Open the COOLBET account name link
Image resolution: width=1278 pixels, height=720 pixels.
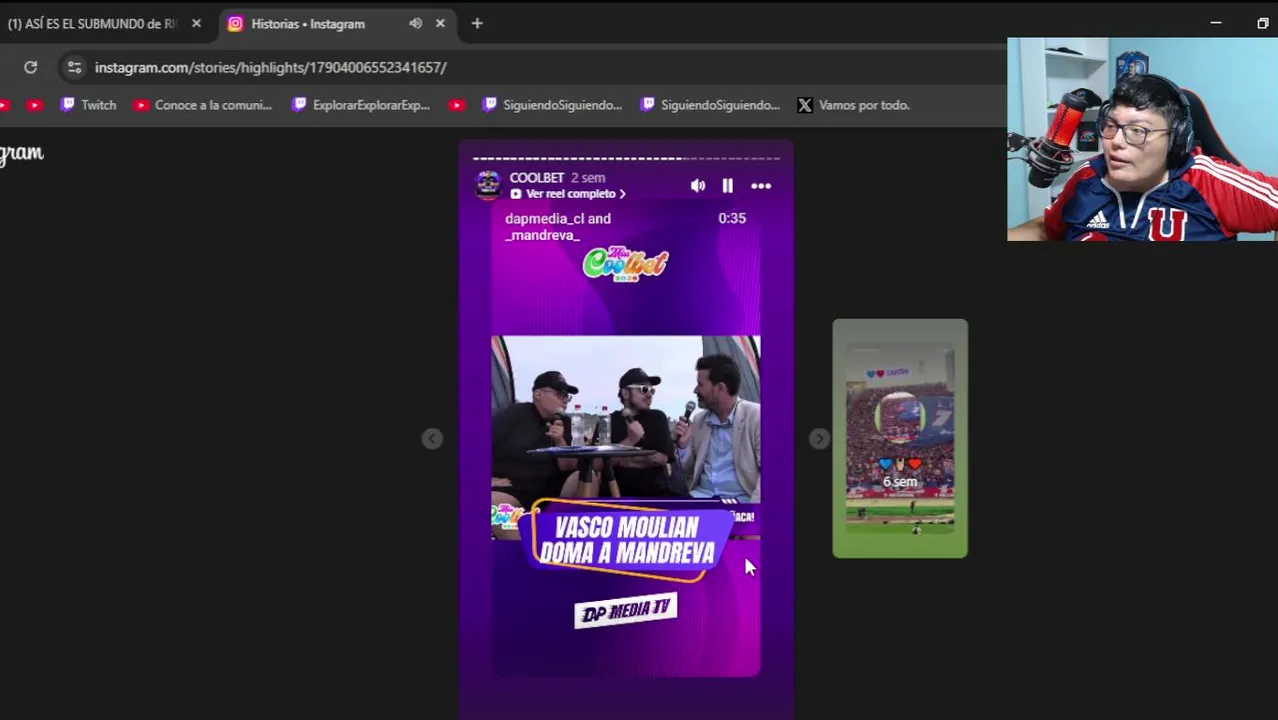[537, 178]
